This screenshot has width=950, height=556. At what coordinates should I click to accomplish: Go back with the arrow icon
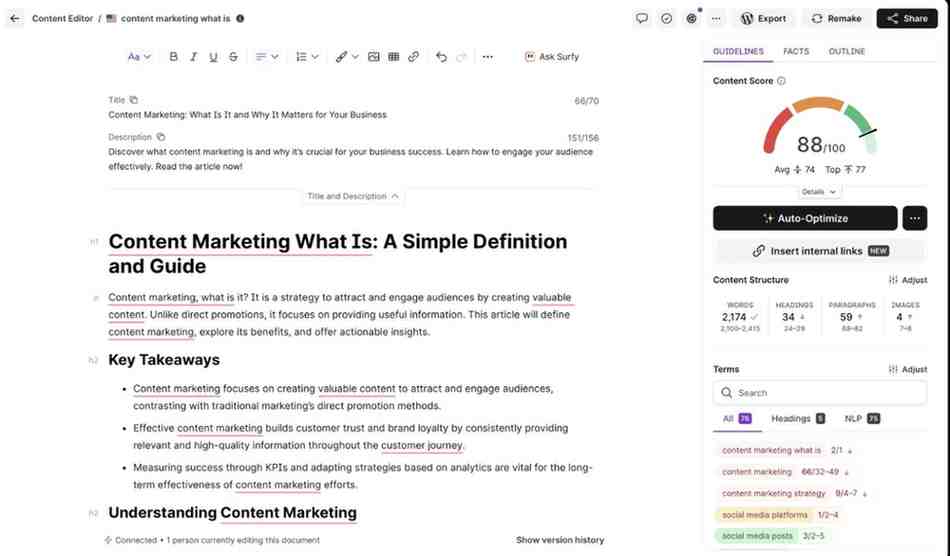pos(15,19)
